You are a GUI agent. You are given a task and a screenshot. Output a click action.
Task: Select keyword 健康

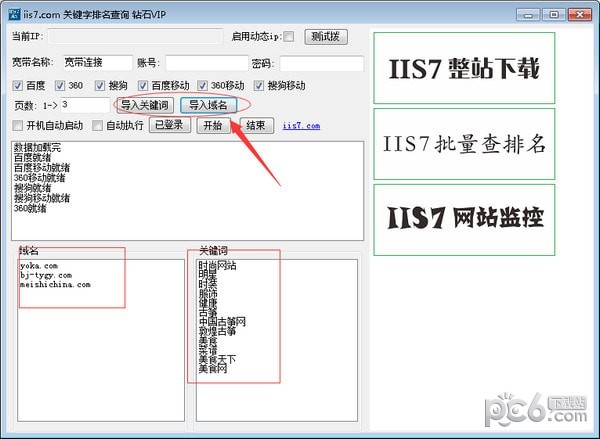pos(208,303)
